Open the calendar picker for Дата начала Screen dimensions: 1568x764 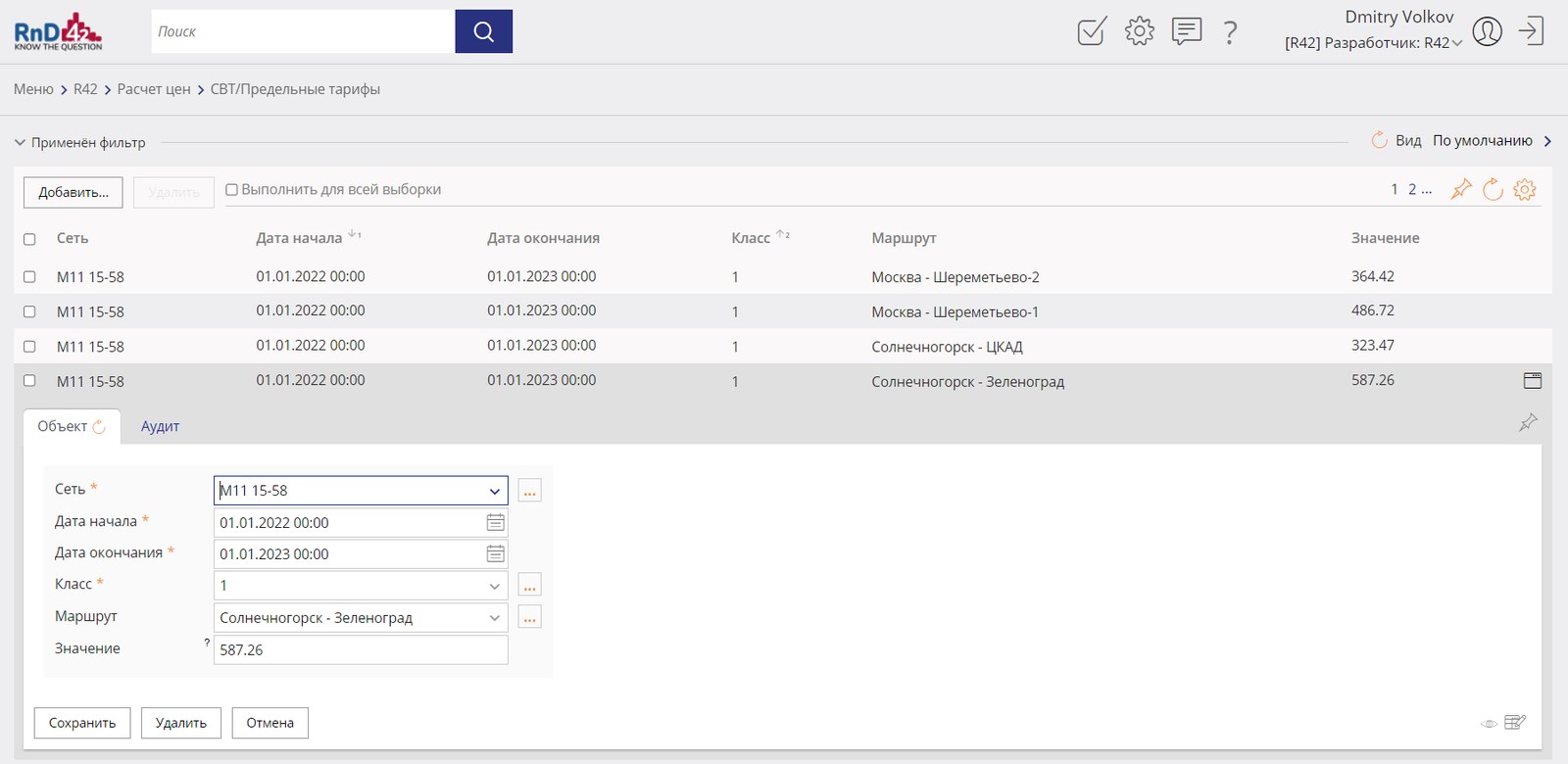coord(496,522)
